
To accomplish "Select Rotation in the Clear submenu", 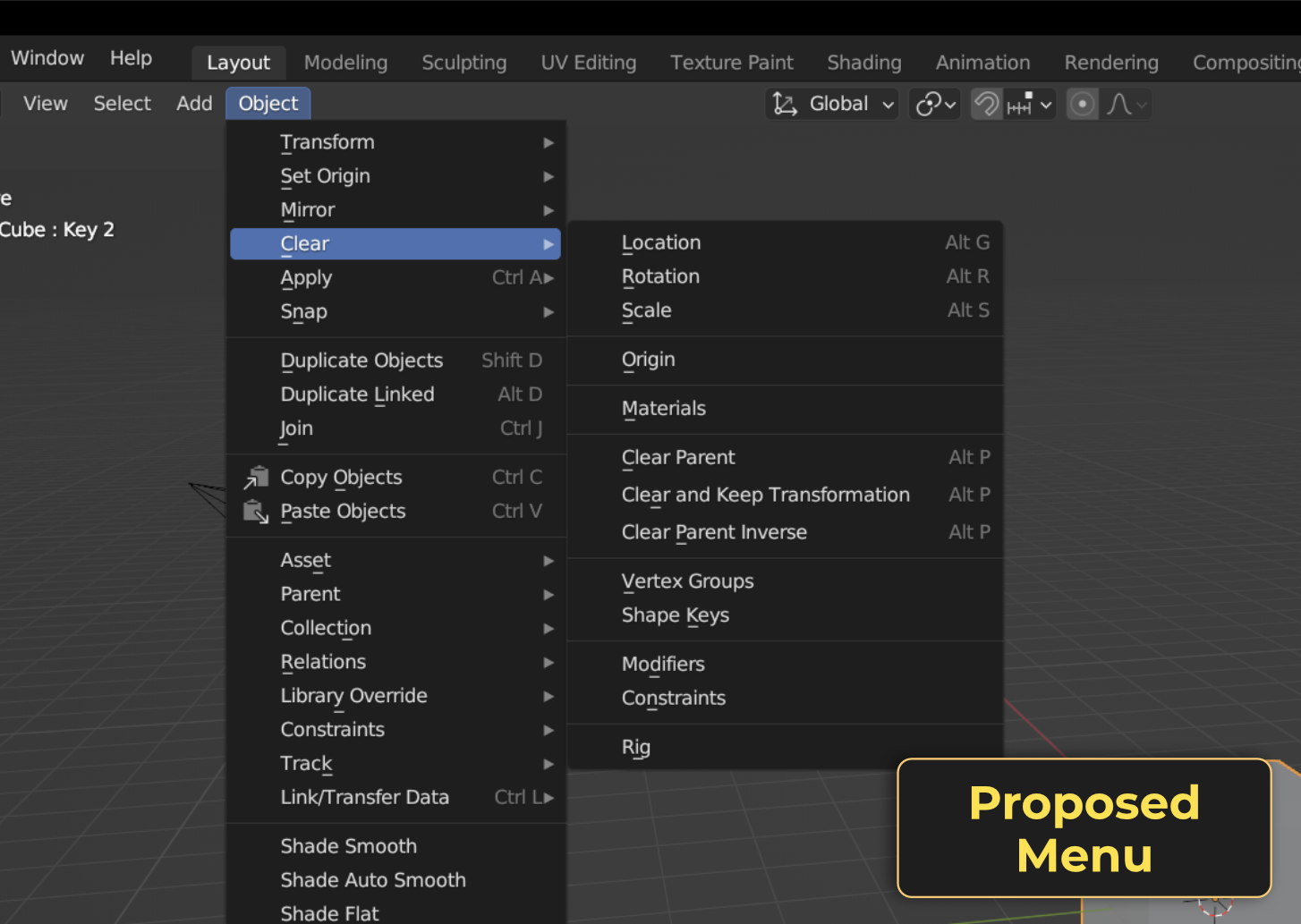I will point(786,276).
